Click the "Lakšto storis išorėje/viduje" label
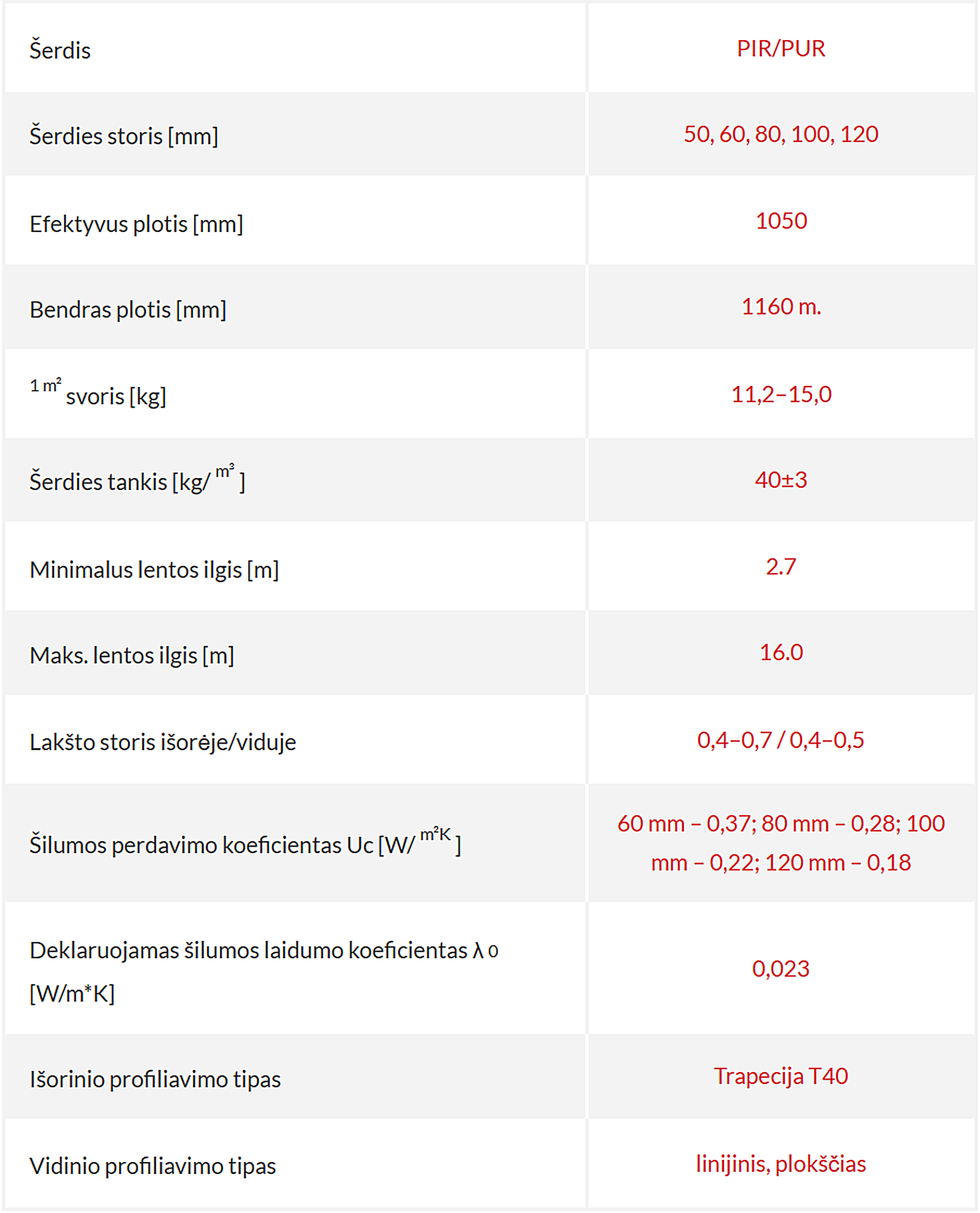Screen dimensions: 980x1213 click(163, 742)
